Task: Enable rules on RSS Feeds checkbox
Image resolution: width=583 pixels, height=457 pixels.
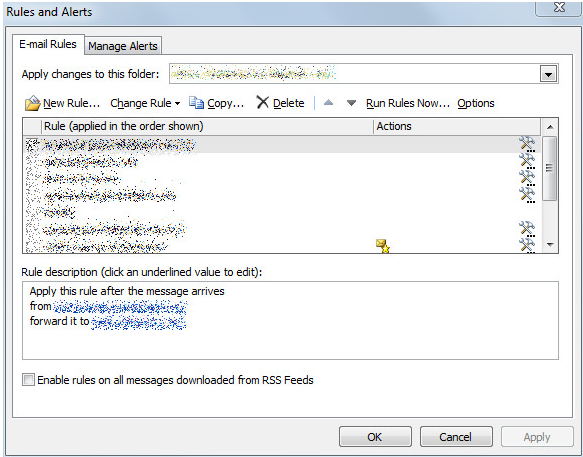Action: coord(28,380)
